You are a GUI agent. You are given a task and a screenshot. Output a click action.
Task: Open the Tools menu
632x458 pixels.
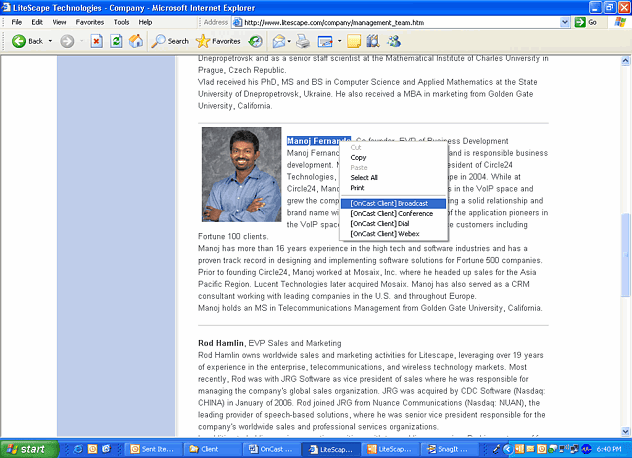[121, 22]
